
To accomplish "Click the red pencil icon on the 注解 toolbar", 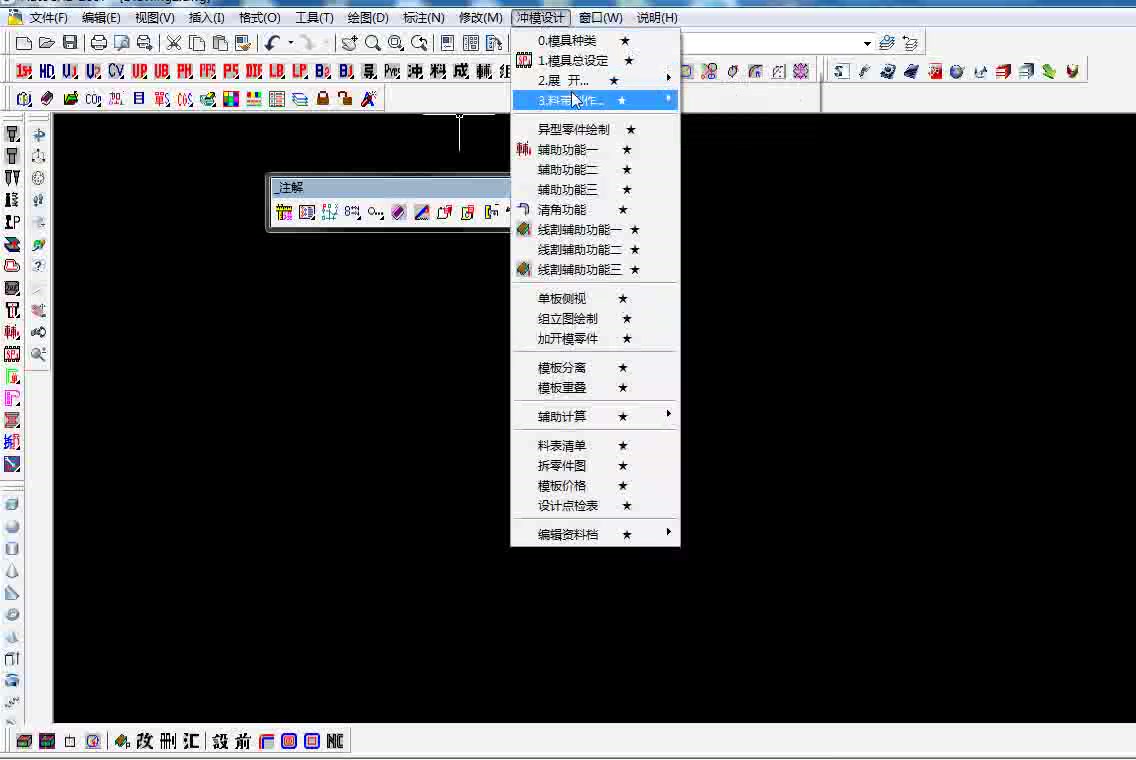I will tap(422, 212).
